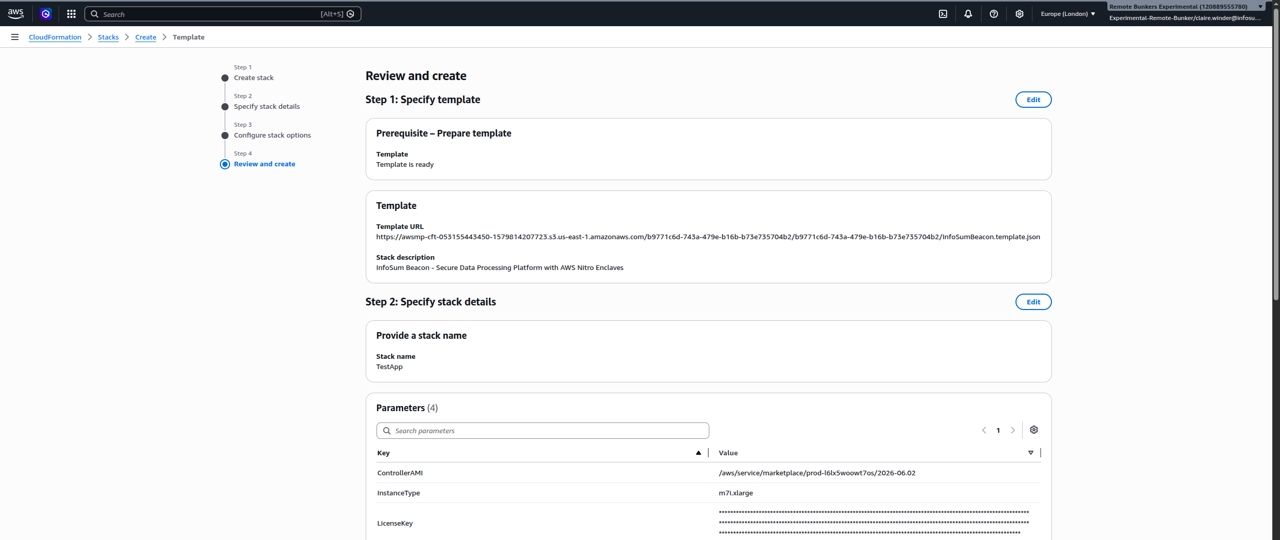Open the notifications bell

point(968,14)
